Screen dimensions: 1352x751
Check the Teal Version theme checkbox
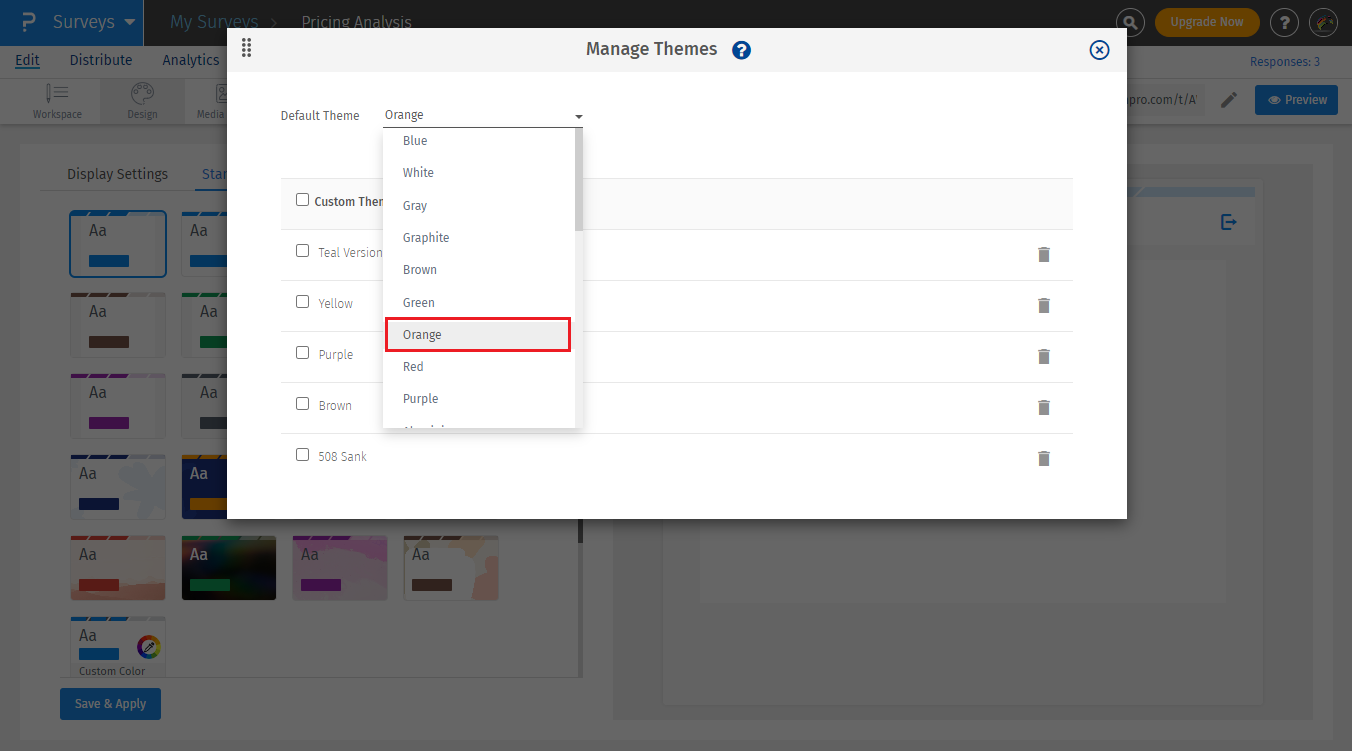click(303, 251)
